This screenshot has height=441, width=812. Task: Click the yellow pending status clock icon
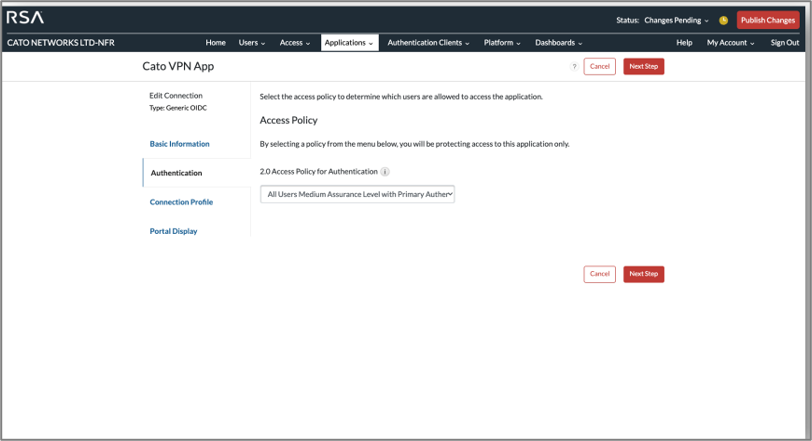click(723, 20)
